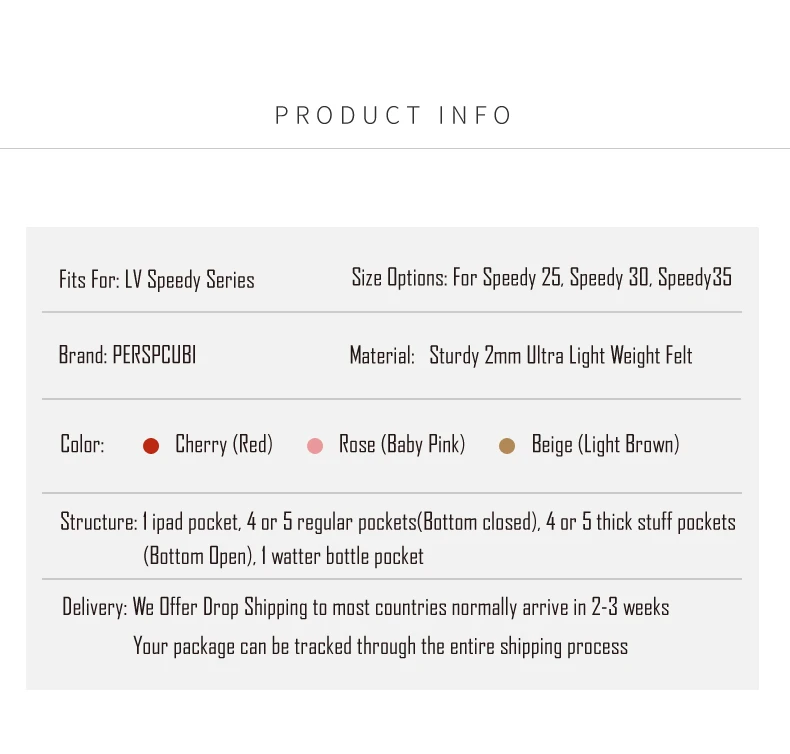Image resolution: width=790 pixels, height=754 pixels.
Task: Click the PRODUCT INFO heading
Action: click(393, 115)
